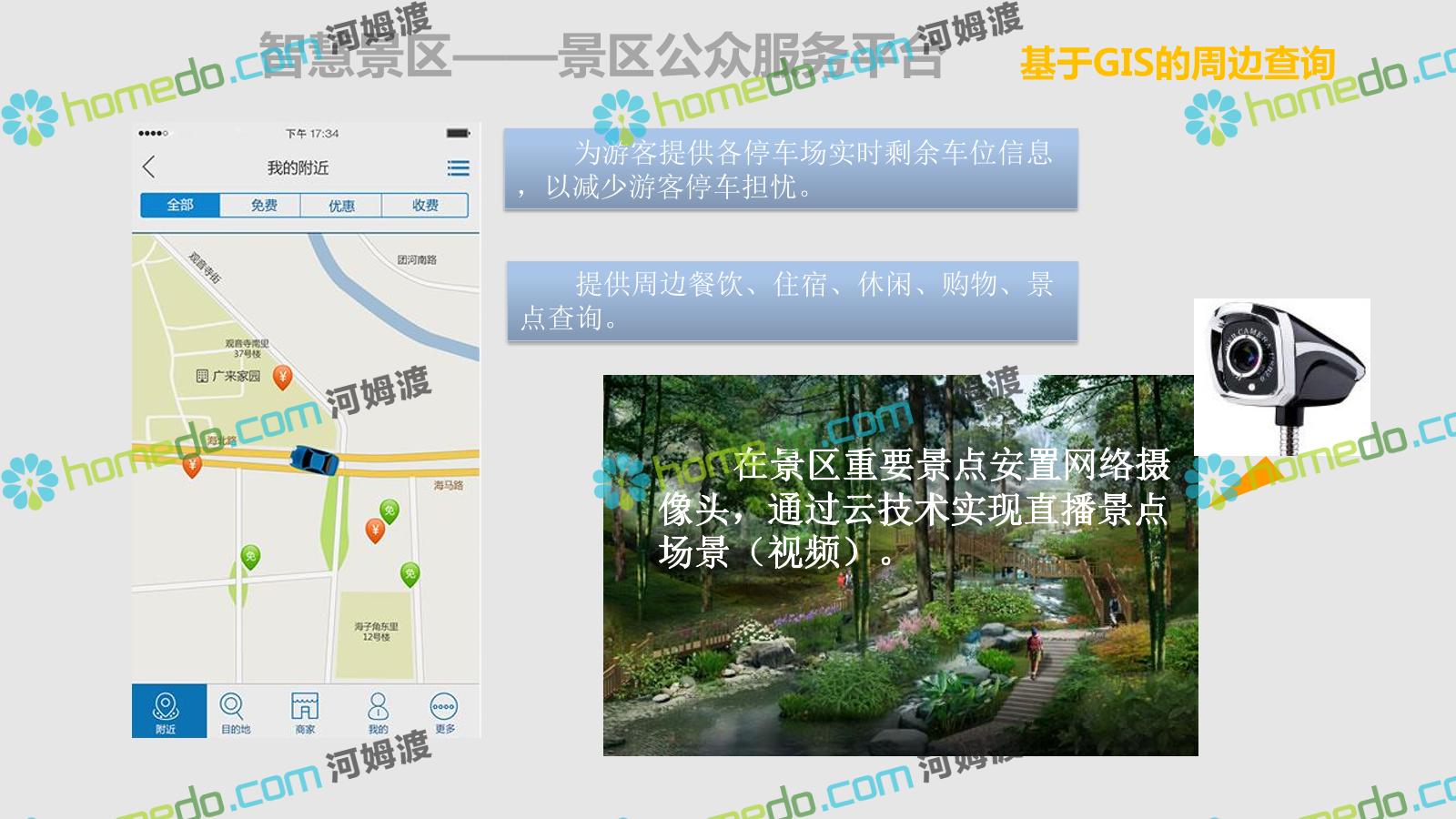This screenshot has height=819, width=1456.
Task: Tap the leftmost green 免 parking pin
Action: 250,556
